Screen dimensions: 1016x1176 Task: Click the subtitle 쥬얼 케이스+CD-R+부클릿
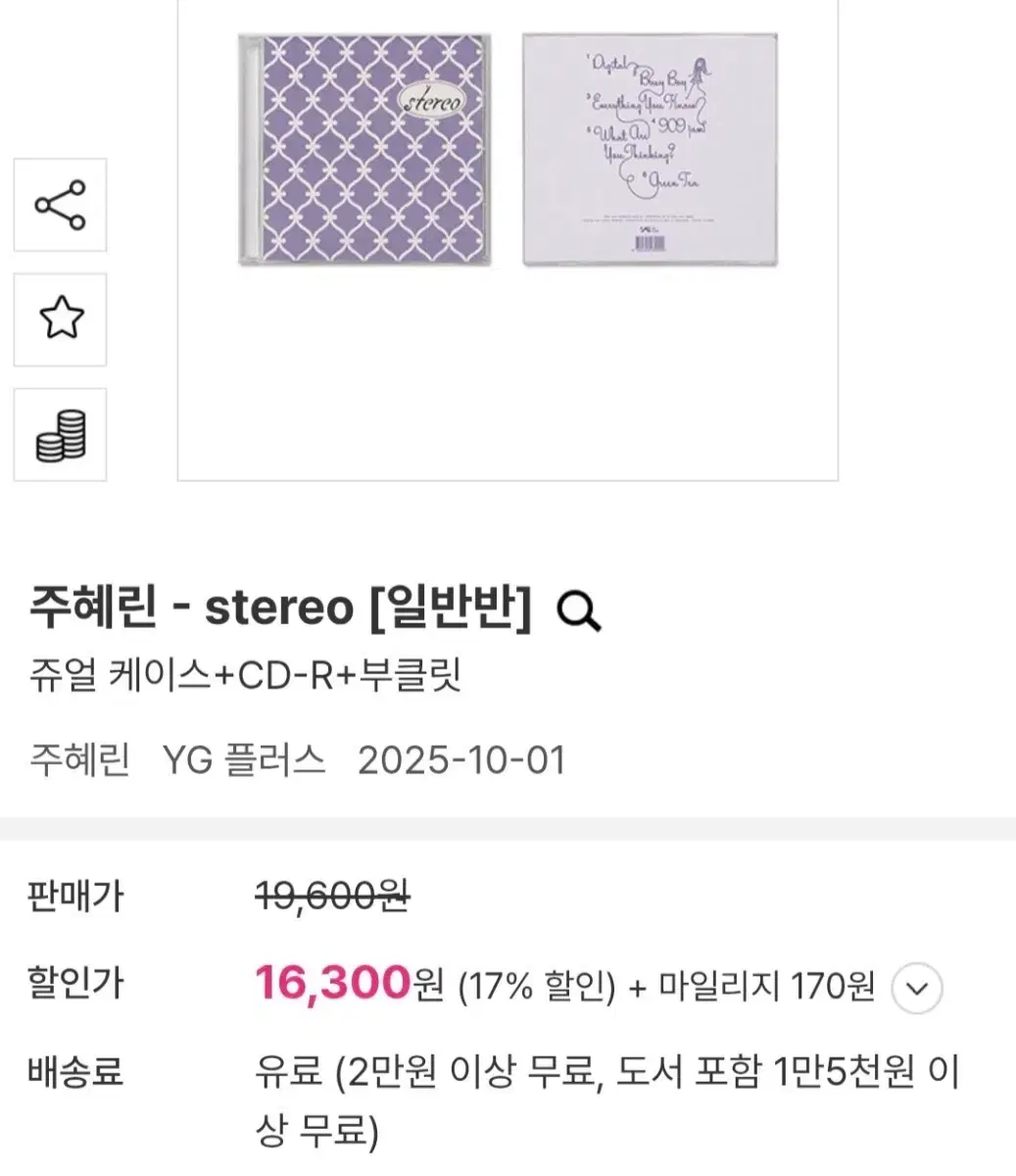click(x=246, y=675)
